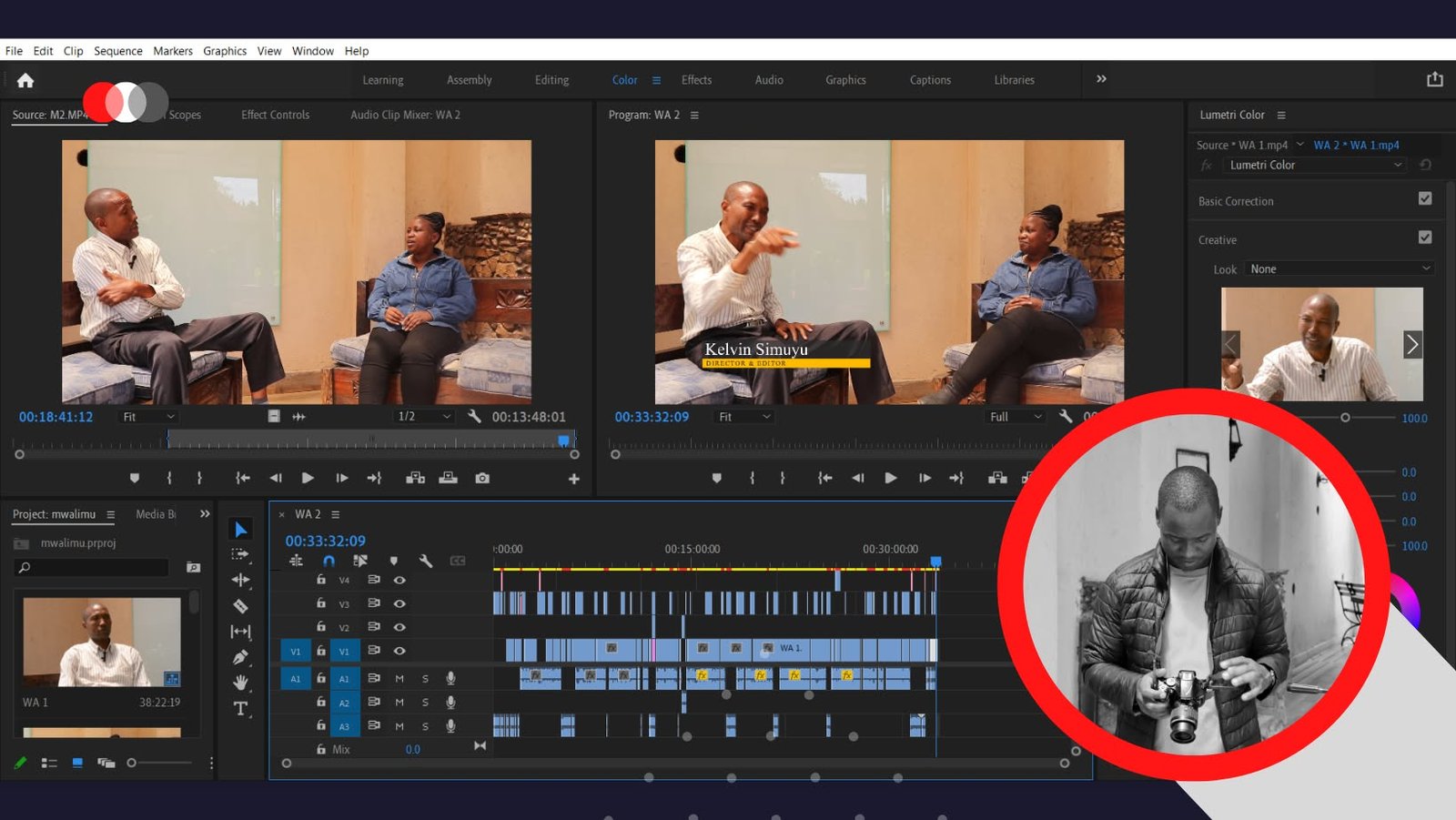Open the Look dropdown set to None

pyautogui.click(x=1339, y=268)
